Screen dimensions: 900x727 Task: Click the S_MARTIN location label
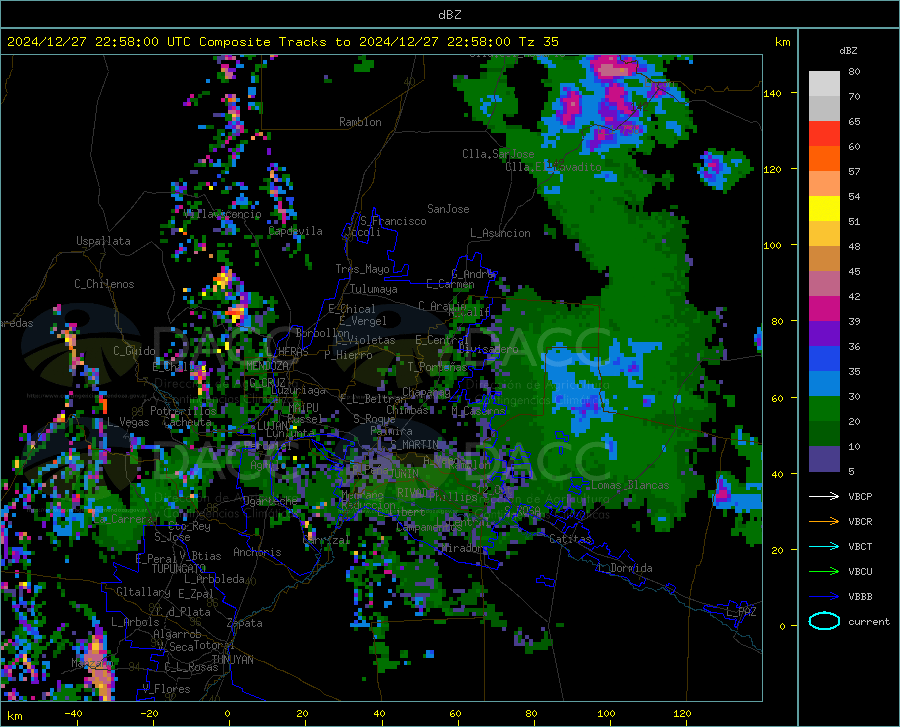tap(414, 445)
